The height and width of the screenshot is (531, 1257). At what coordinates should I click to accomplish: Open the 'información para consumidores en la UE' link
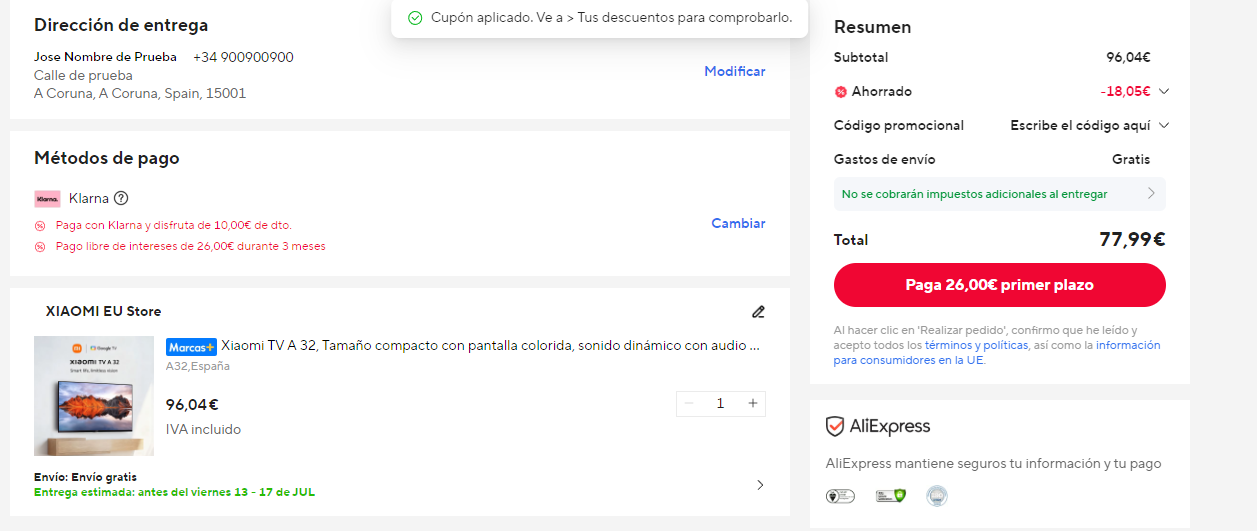tap(997, 352)
